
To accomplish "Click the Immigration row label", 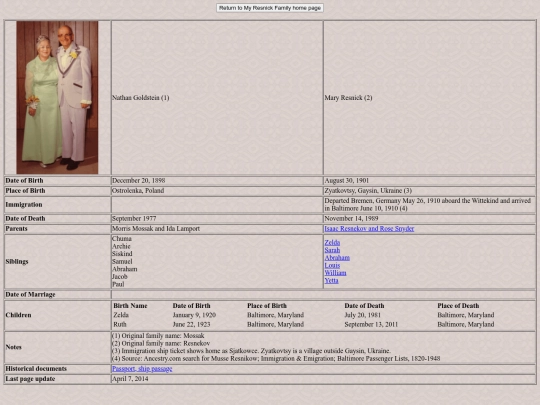I will pyautogui.click(x=24, y=205).
